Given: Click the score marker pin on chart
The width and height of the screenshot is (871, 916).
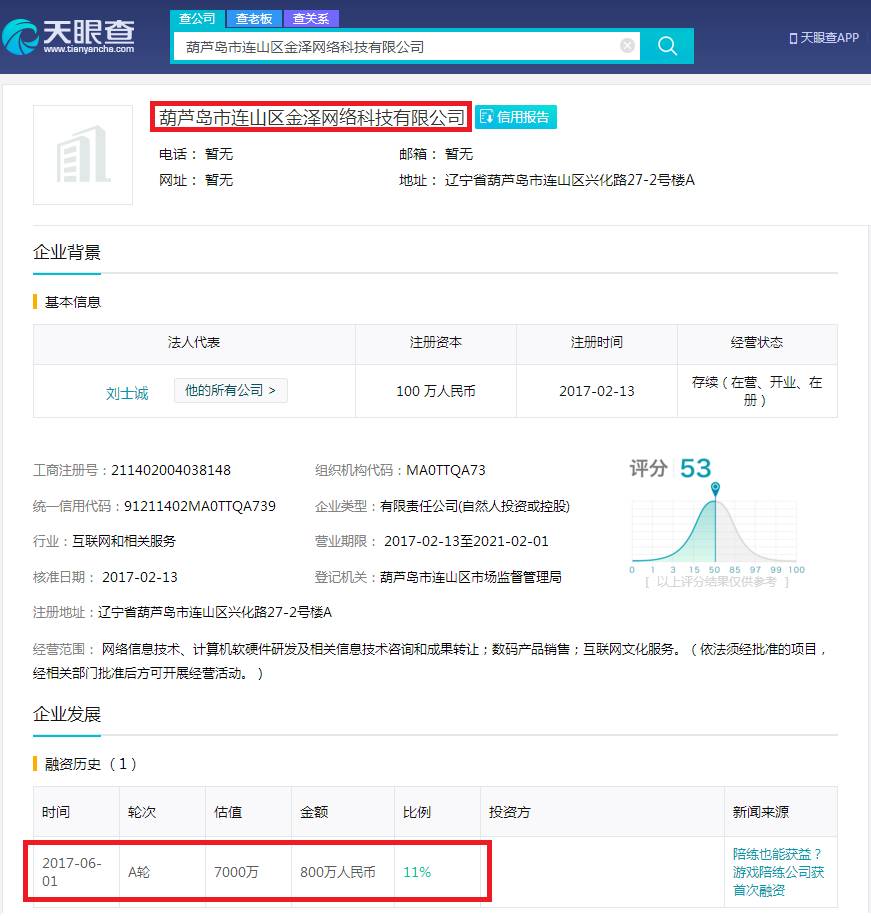Looking at the screenshot, I should pos(715,488).
